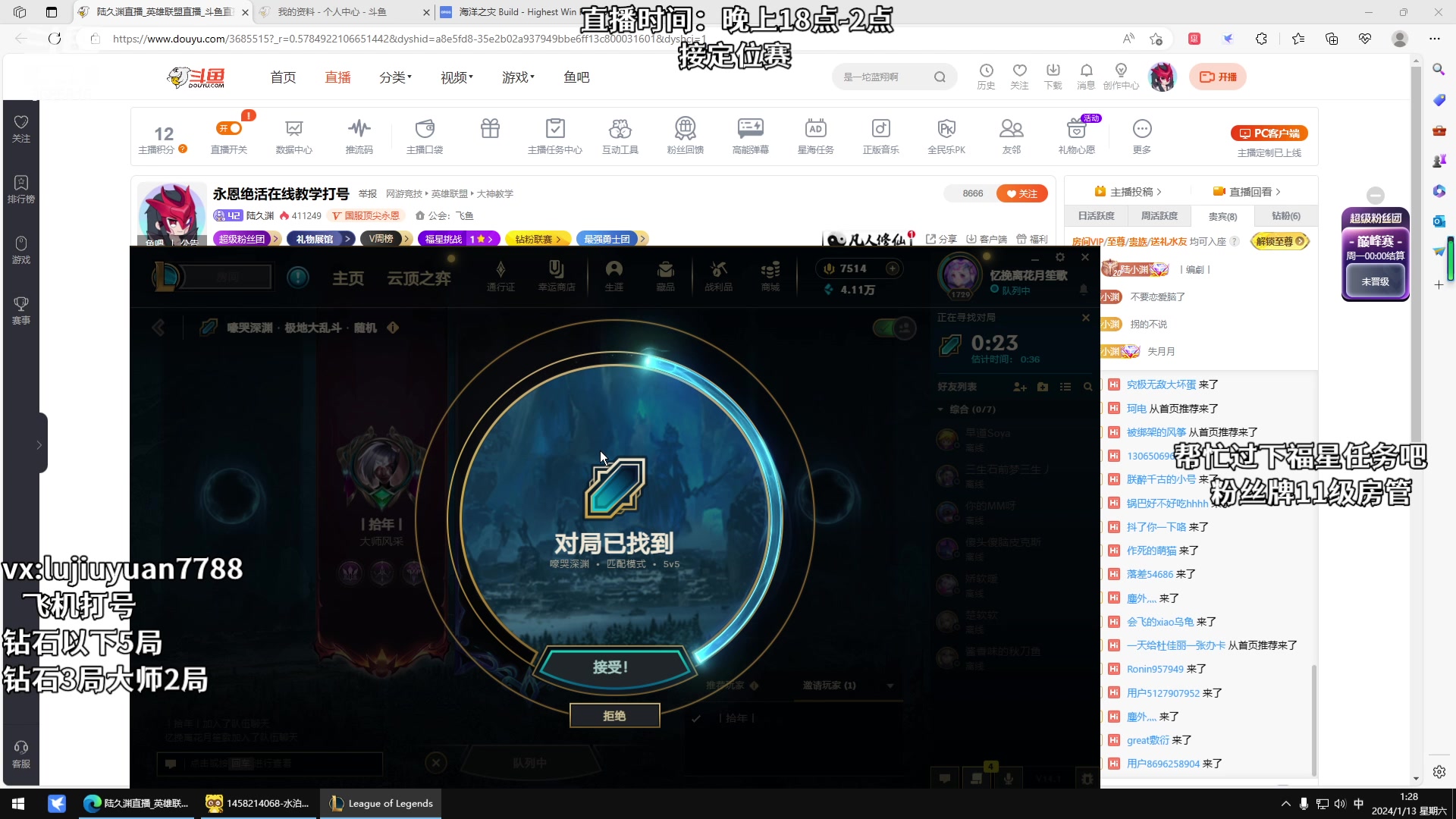Open 粉丝回馈 icon
Viewport: 1456px width, 819px height.
pyautogui.click(x=686, y=136)
